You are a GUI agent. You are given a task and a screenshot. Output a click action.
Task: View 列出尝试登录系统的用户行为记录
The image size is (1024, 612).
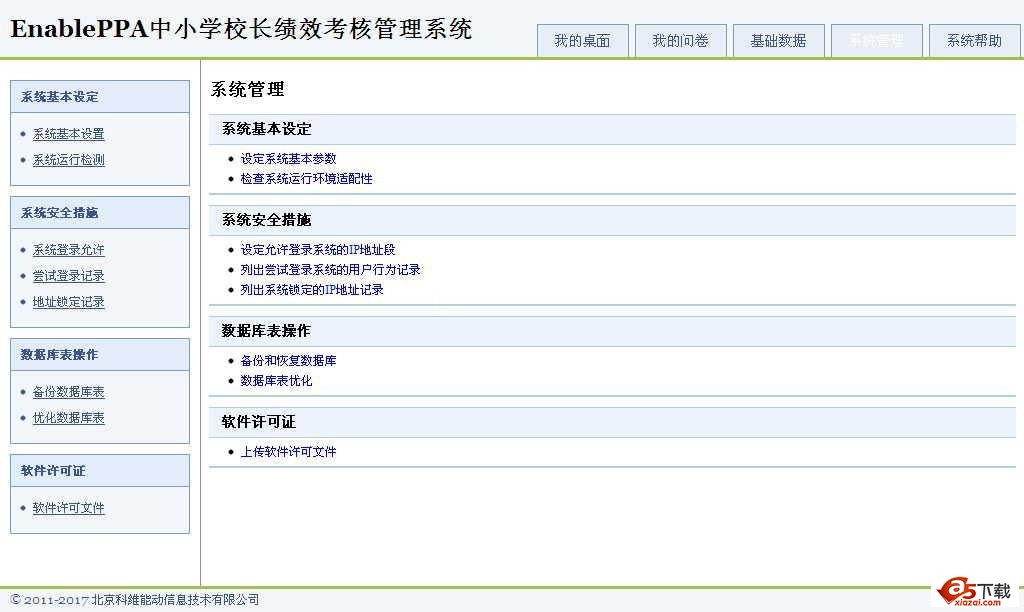330,270
